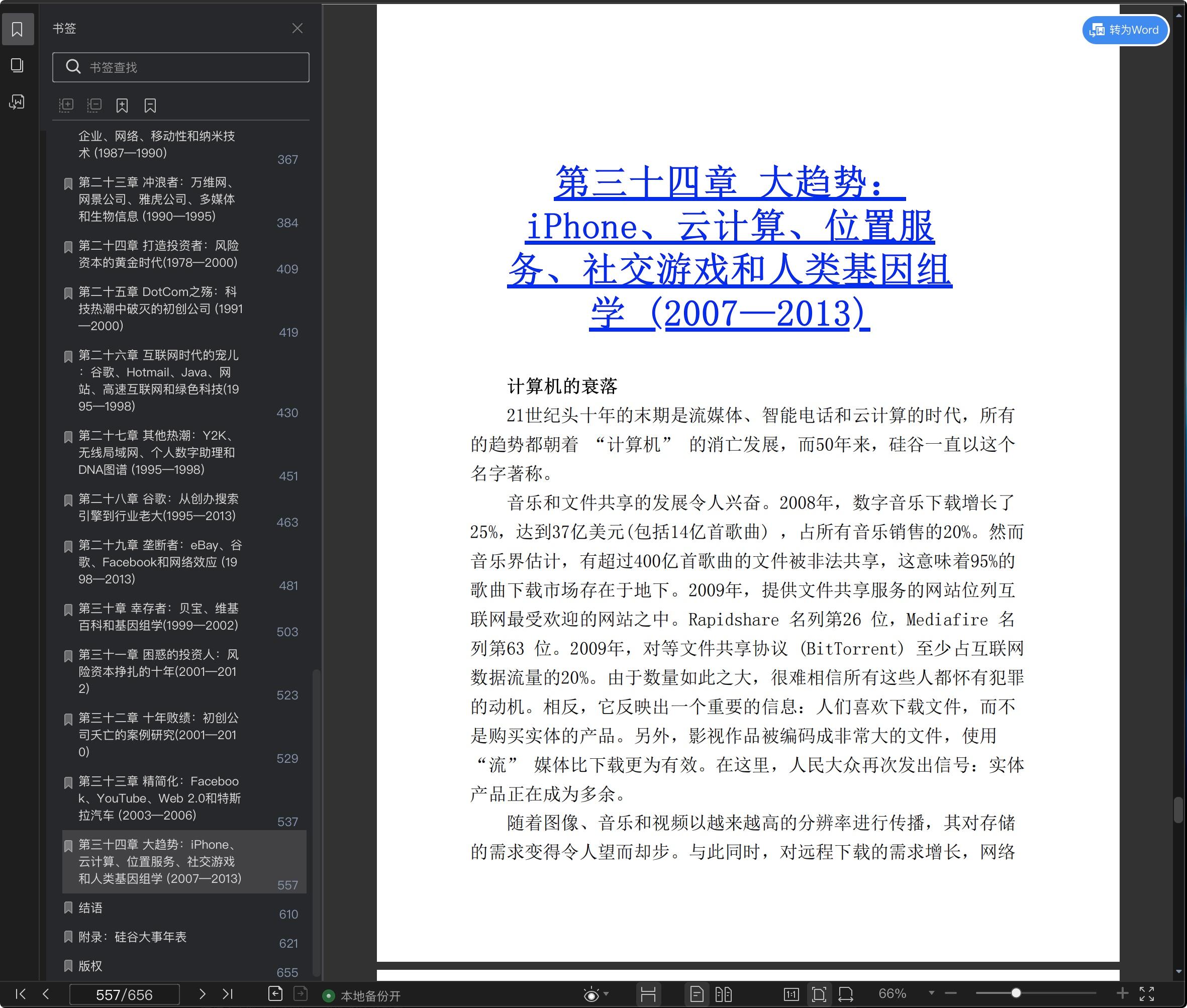Select bookmark ending 纳米技术 (1987—1990)
This screenshot has height=1008, width=1187.
coord(184,145)
